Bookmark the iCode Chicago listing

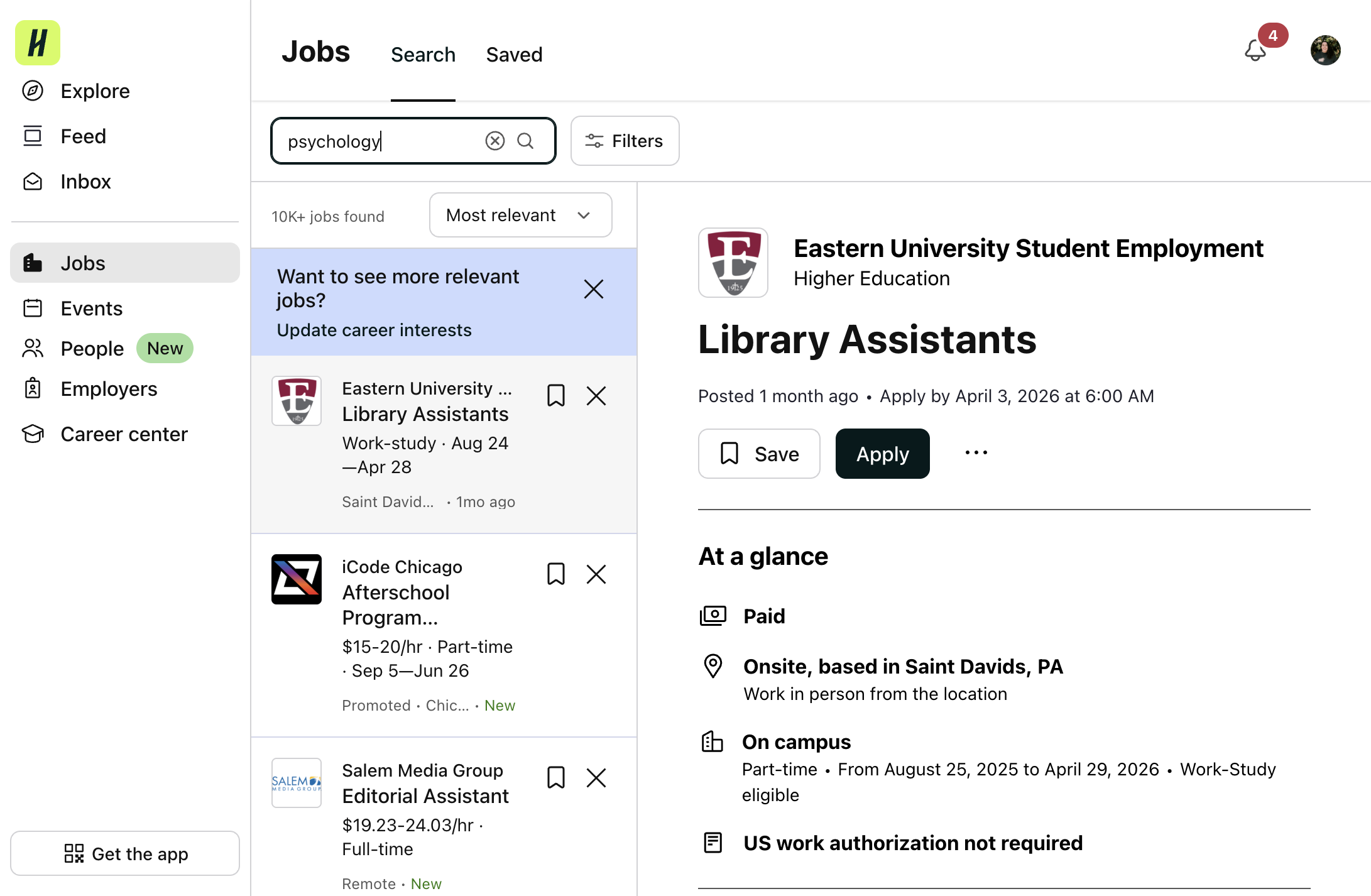556,574
